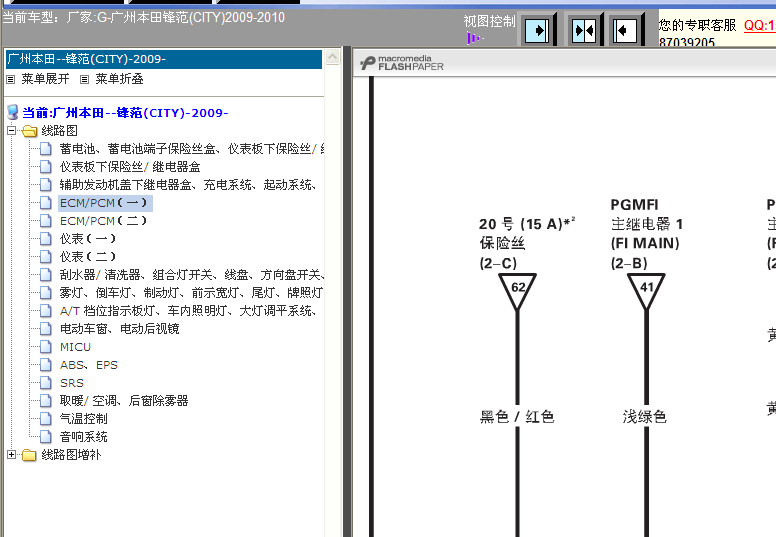
Task: Click the Macromedia FlashPaper logo
Action: [402, 63]
